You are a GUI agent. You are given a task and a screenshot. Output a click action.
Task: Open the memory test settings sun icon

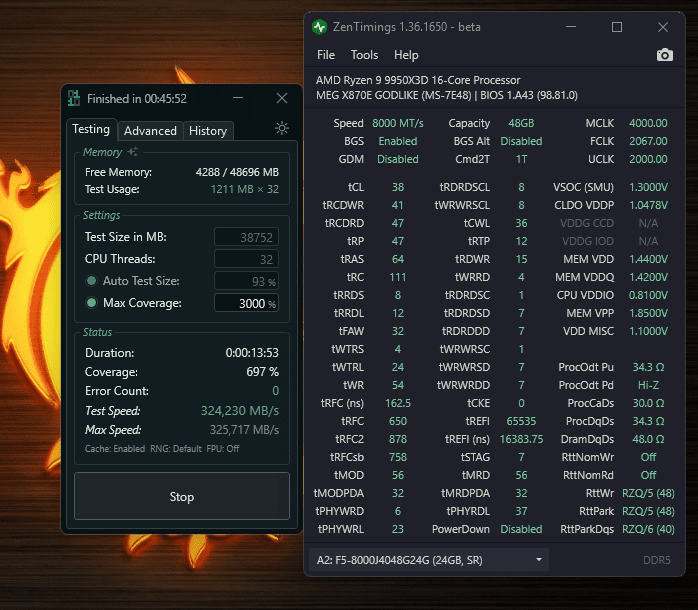[x=282, y=128]
